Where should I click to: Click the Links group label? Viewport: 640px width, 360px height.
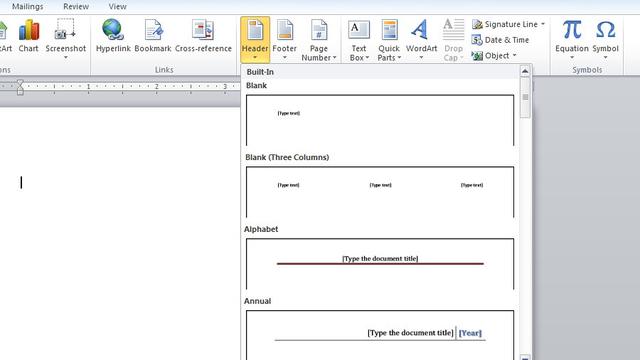(x=164, y=70)
